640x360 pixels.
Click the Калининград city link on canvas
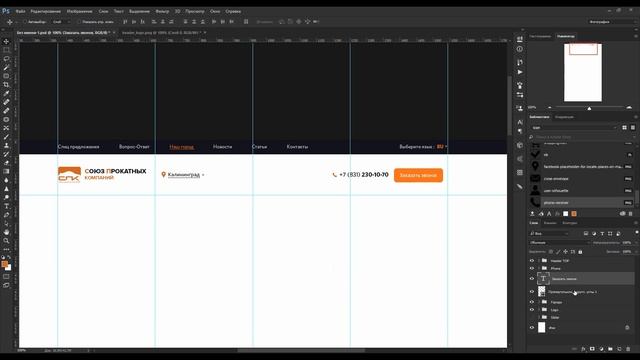(x=184, y=175)
